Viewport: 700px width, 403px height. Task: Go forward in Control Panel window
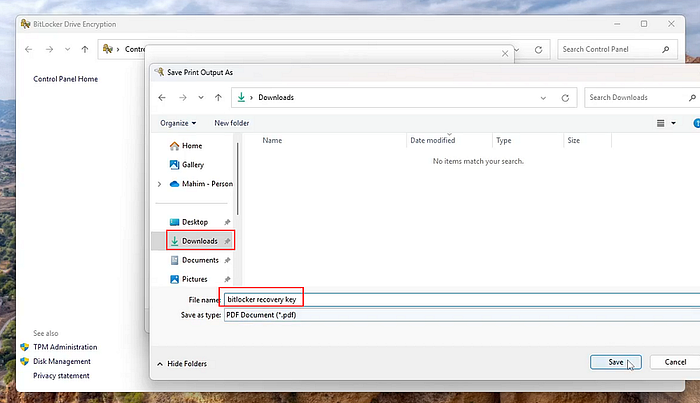[49, 49]
